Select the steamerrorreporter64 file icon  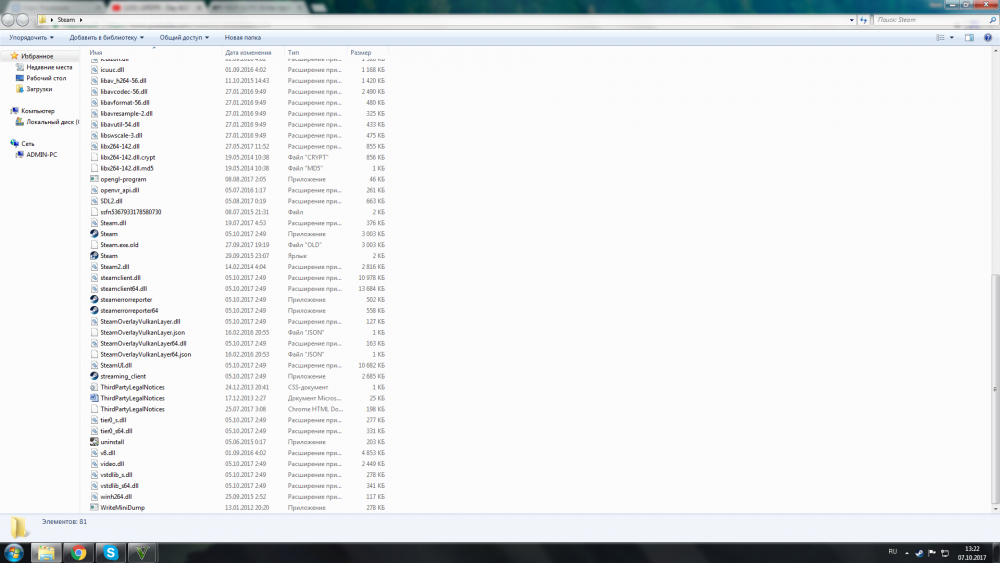pos(94,311)
